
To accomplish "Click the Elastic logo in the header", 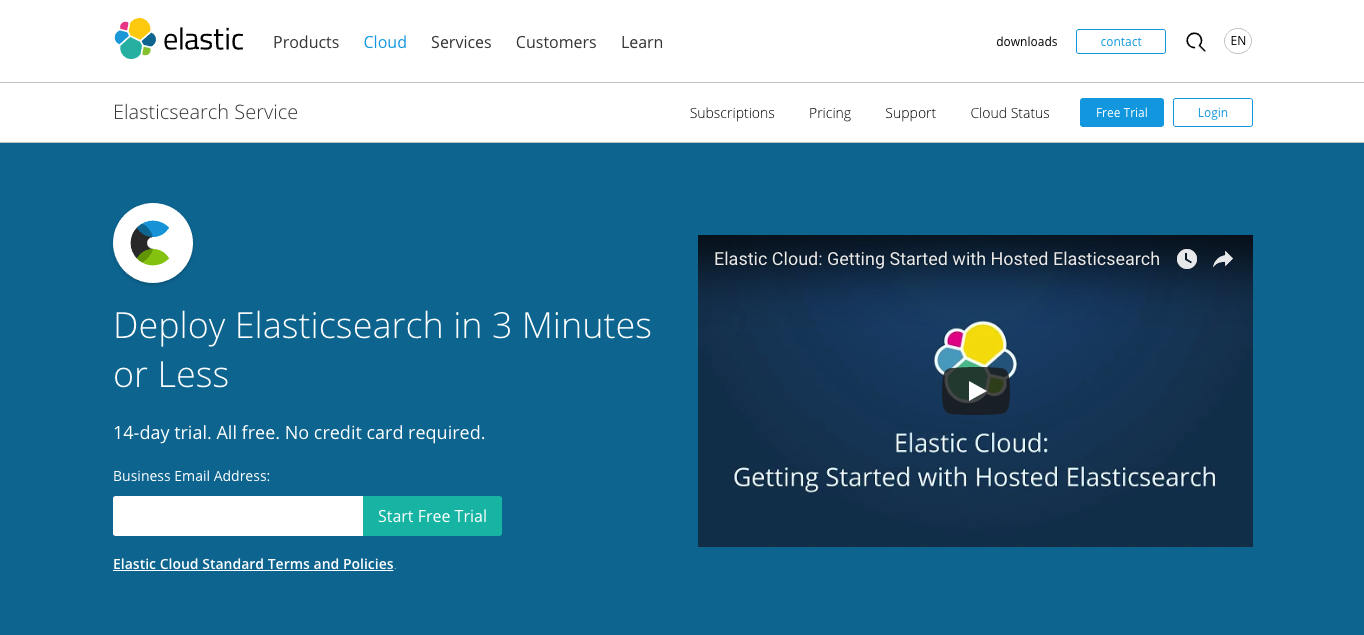I will click(x=179, y=39).
